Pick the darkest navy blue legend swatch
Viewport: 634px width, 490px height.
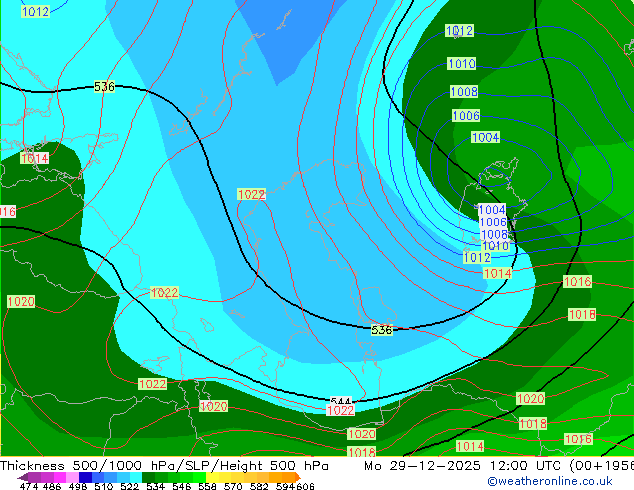(x=85, y=477)
